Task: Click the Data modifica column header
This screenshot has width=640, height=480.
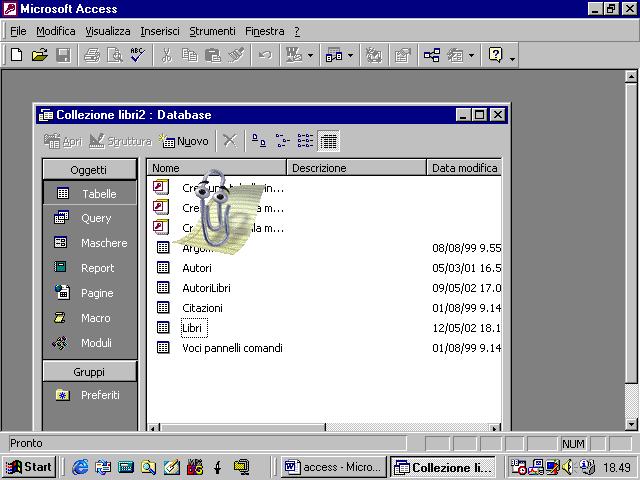Action: pos(464,168)
